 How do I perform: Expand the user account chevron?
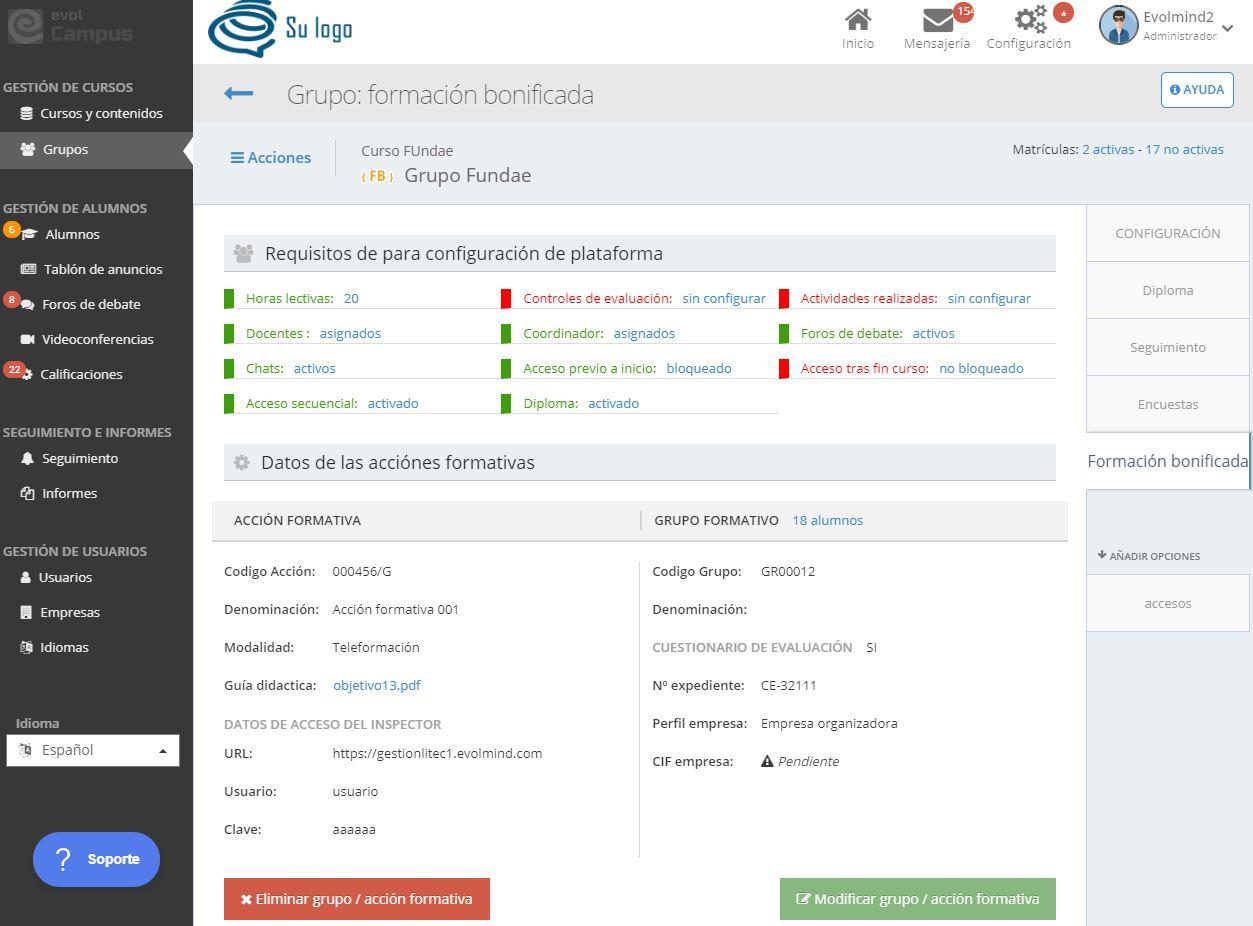pos(1227,28)
